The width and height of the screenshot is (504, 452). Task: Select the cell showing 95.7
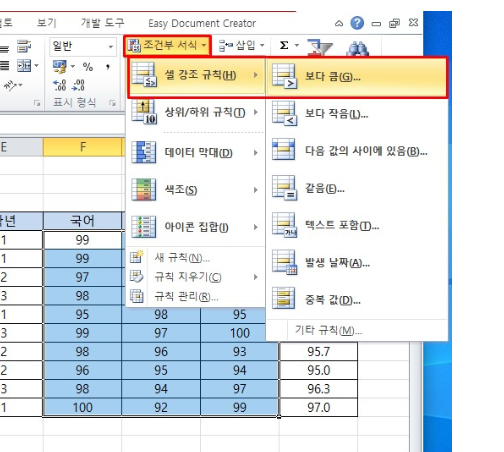click(x=318, y=352)
